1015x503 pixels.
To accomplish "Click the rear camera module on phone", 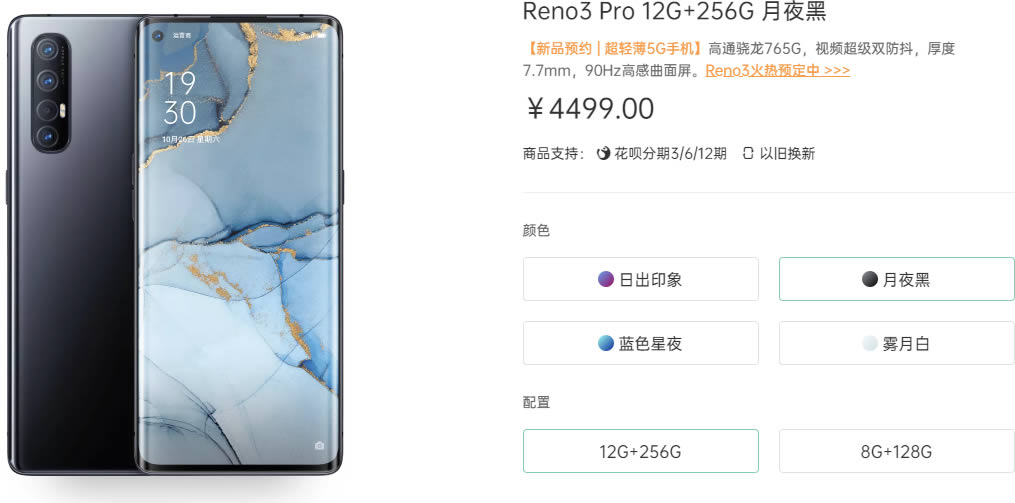I will point(50,93).
